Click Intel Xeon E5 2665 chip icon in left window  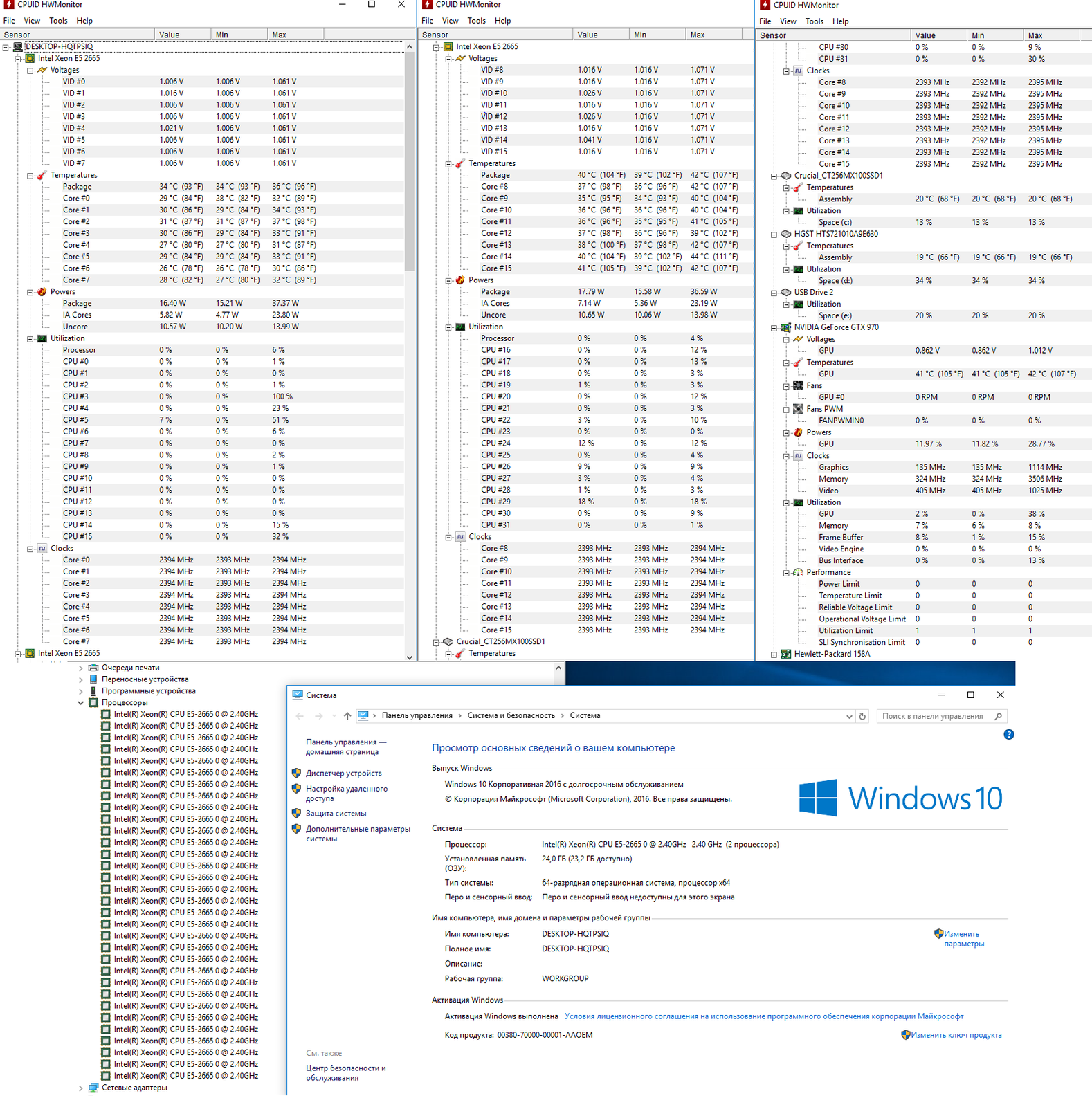[x=30, y=59]
